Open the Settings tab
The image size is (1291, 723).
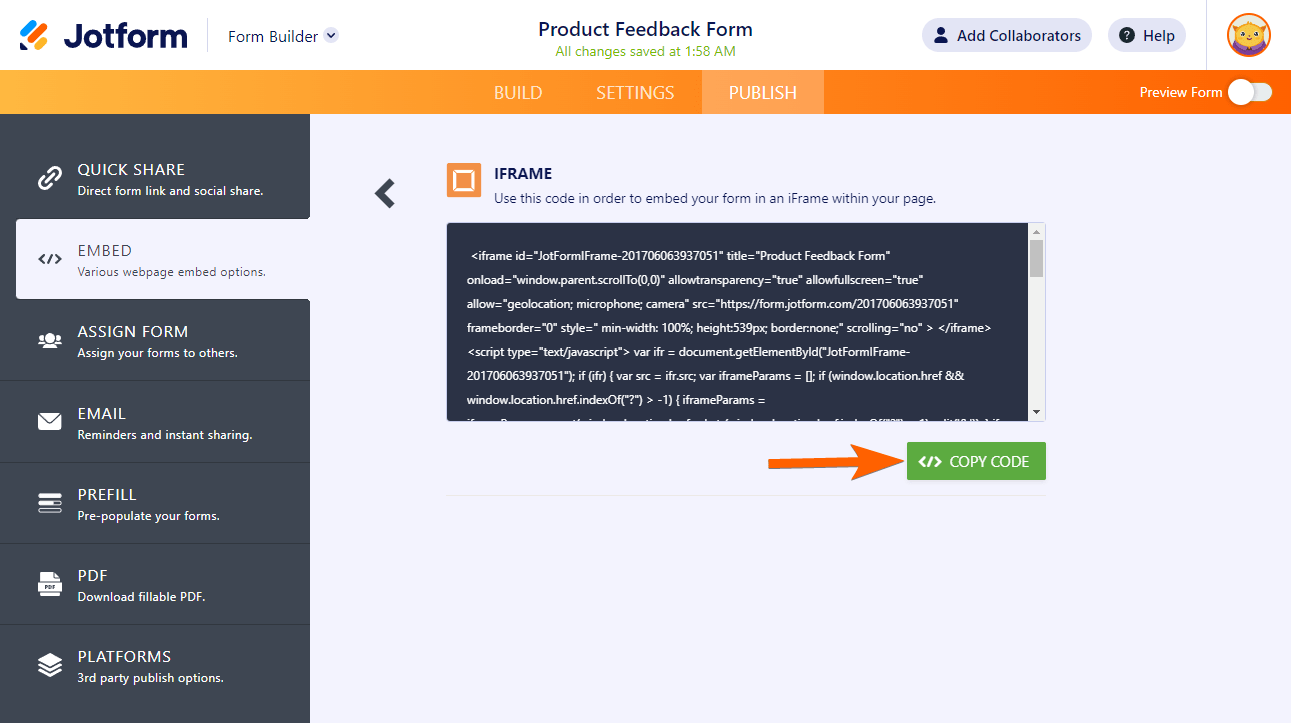pyautogui.click(x=635, y=92)
